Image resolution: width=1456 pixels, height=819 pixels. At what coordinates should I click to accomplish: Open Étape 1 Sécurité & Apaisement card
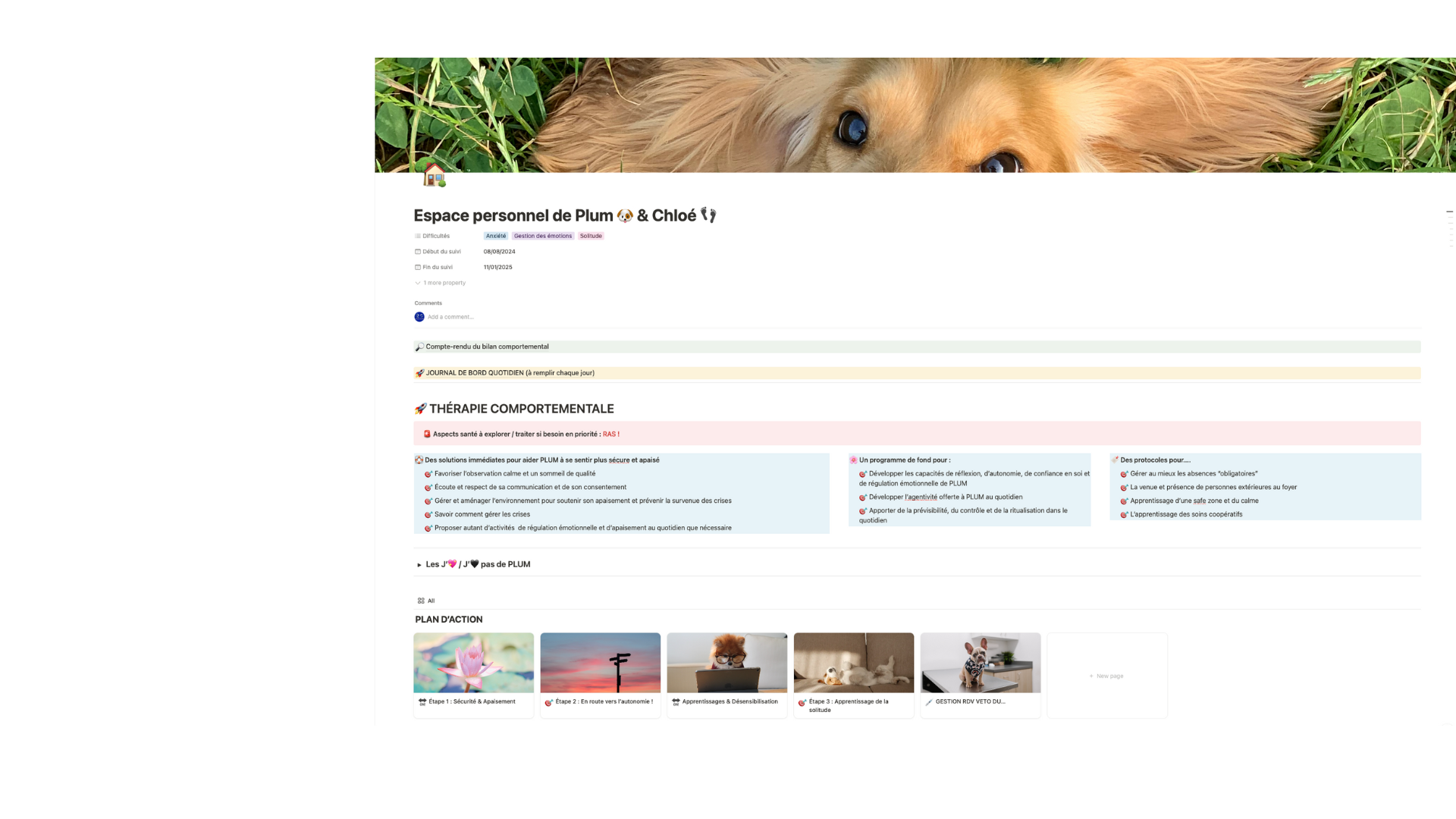pyautogui.click(x=473, y=675)
